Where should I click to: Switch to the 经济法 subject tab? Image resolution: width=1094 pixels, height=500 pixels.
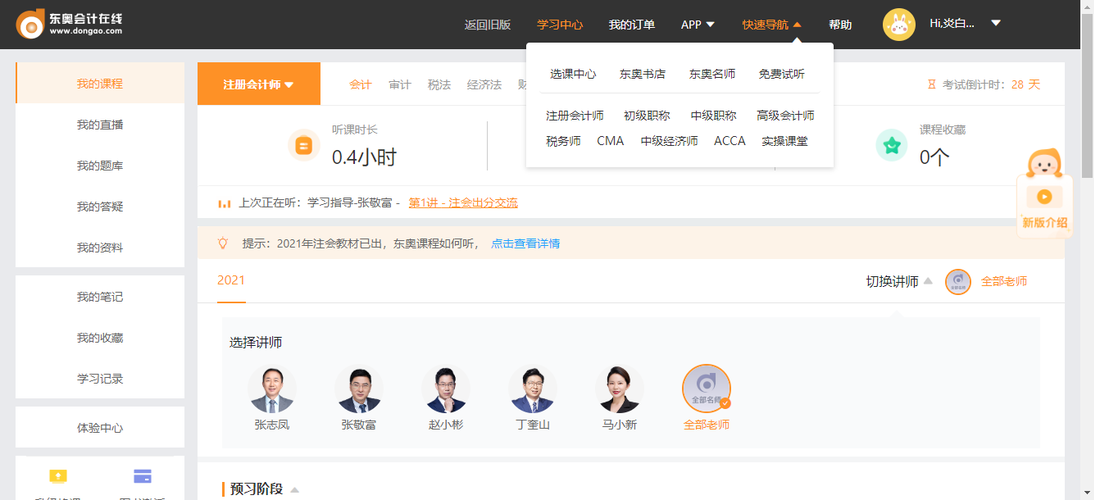coord(484,84)
